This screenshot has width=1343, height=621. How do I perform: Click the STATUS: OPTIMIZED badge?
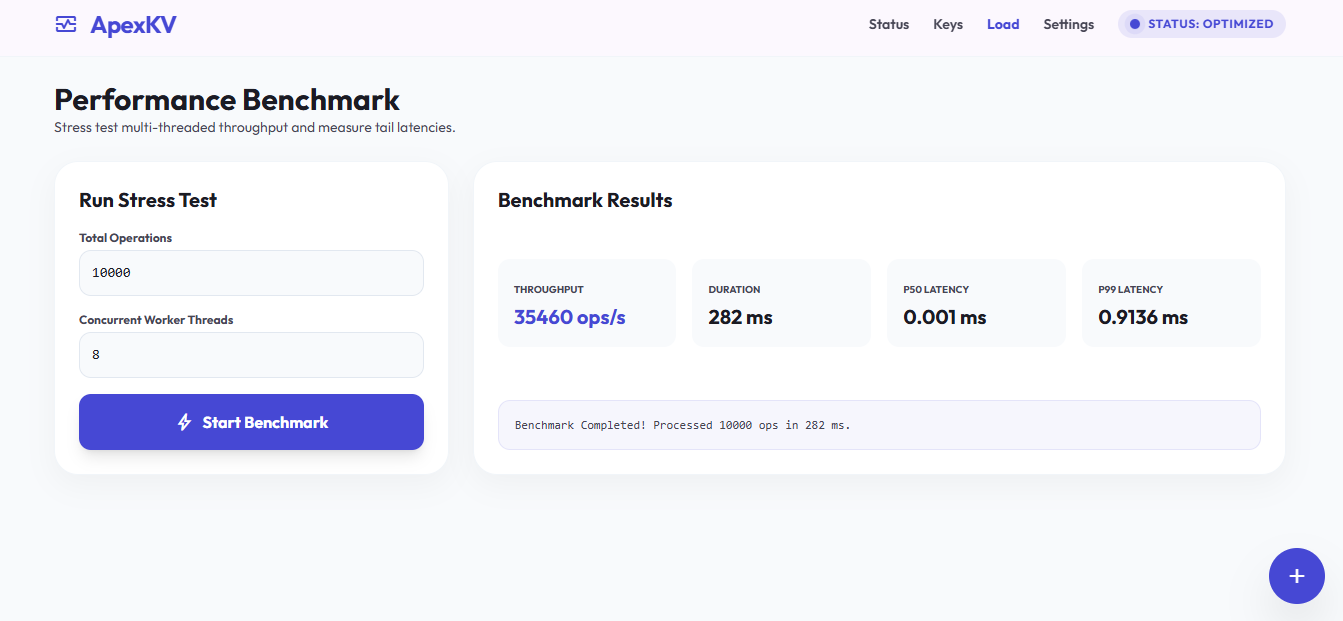point(1202,24)
